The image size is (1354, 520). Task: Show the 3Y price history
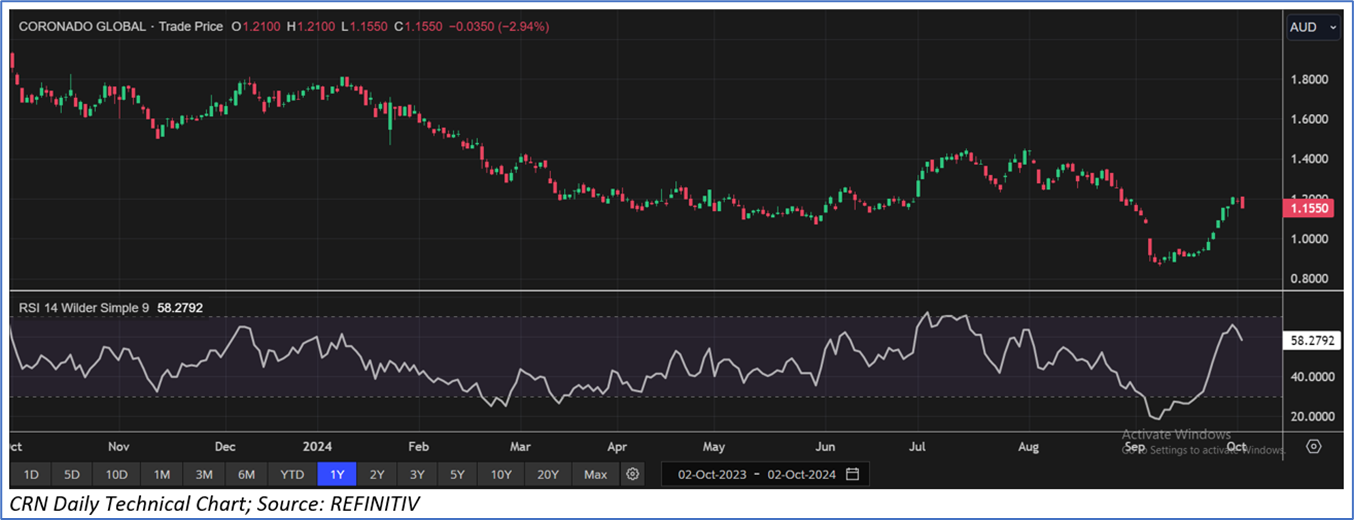(417, 474)
